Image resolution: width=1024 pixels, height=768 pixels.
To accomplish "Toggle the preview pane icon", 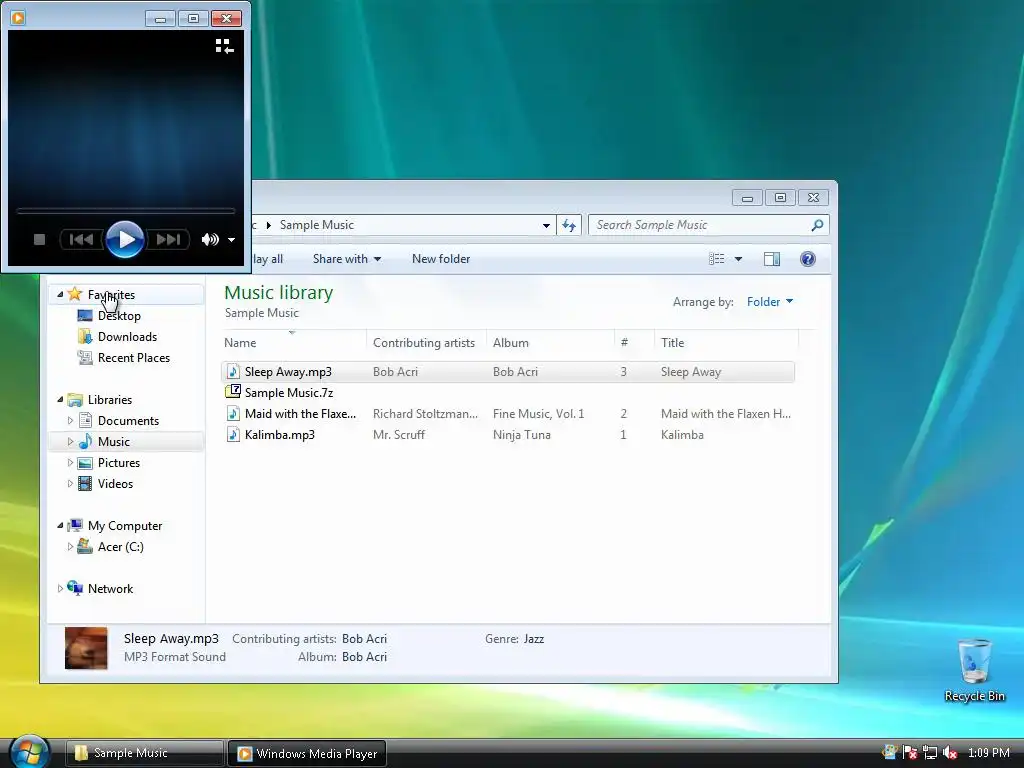I will [x=772, y=259].
